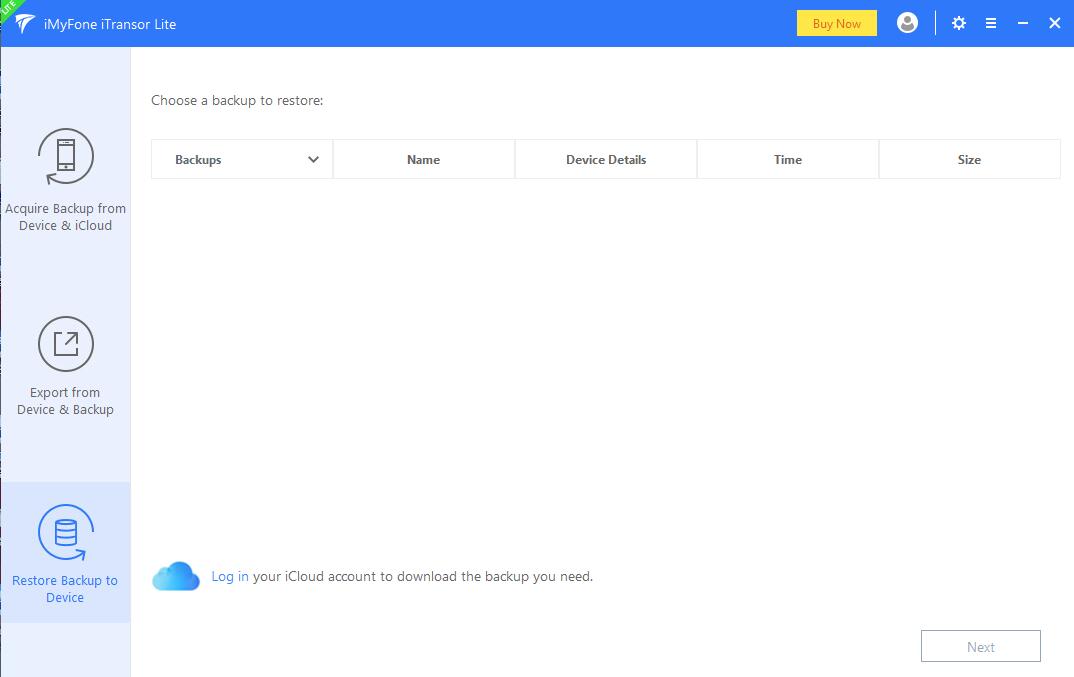Click the Backups column header

click(x=242, y=159)
